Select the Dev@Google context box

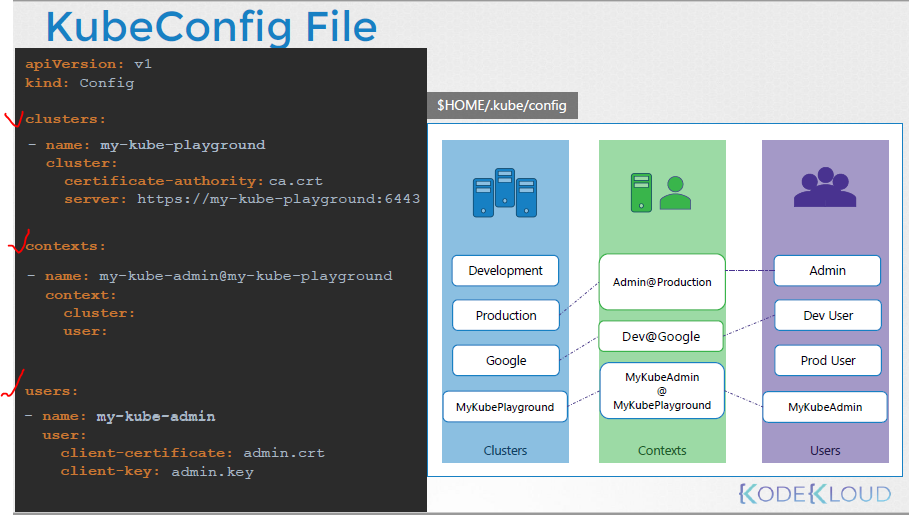point(661,336)
